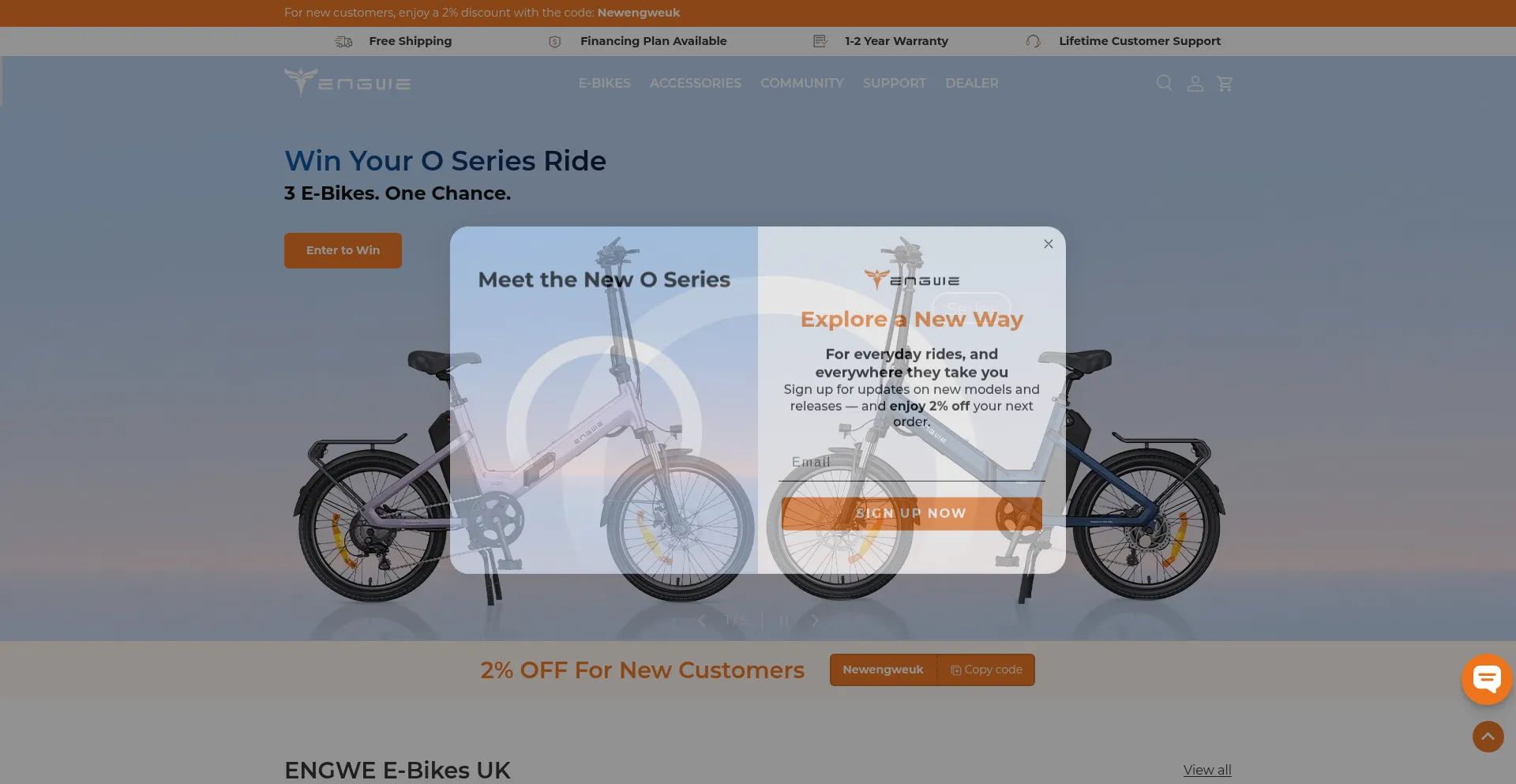
Task: Click 'Meet the New O Series' popup text
Action: point(604,279)
